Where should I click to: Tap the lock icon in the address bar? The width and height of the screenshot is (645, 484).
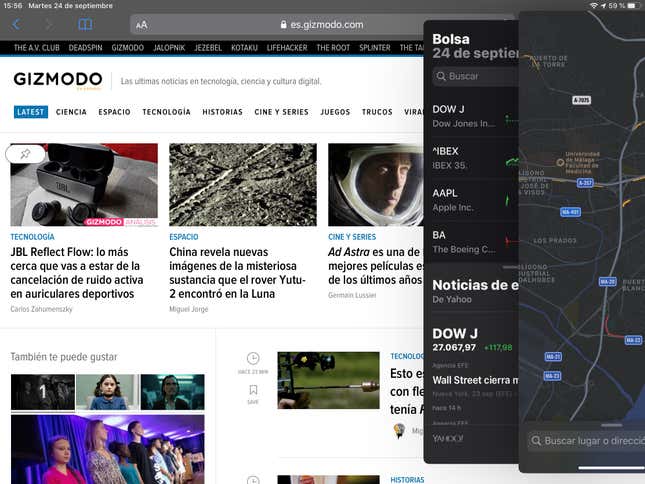283,25
